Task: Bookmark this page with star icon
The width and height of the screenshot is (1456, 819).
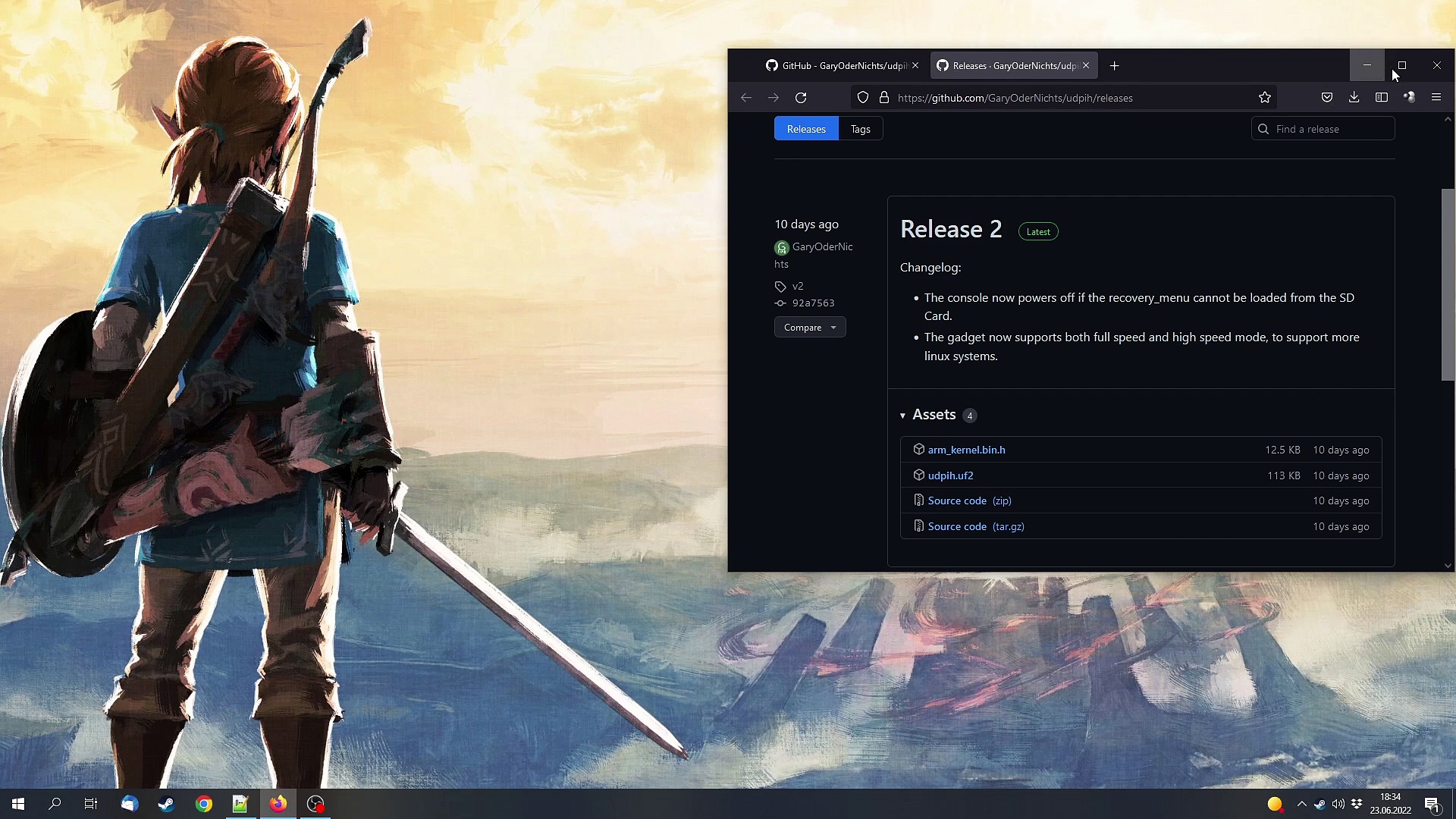Action: coord(1264,98)
